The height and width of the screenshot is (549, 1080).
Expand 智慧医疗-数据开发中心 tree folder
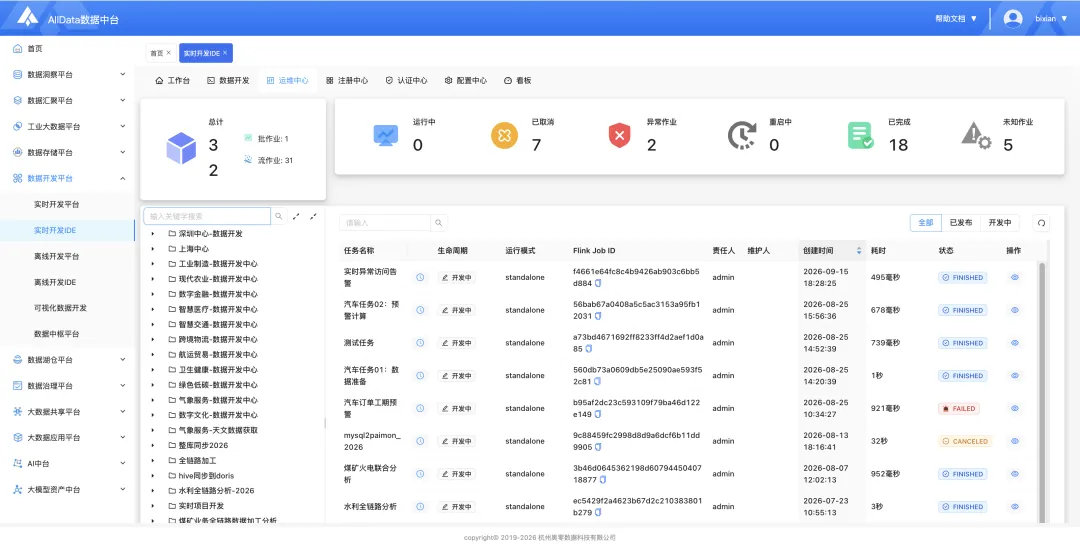tap(153, 309)
